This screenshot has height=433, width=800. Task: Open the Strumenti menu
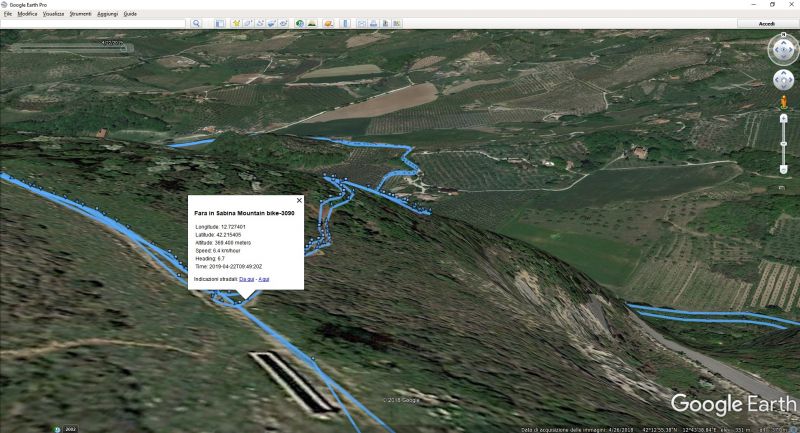[x=81, y=14]
